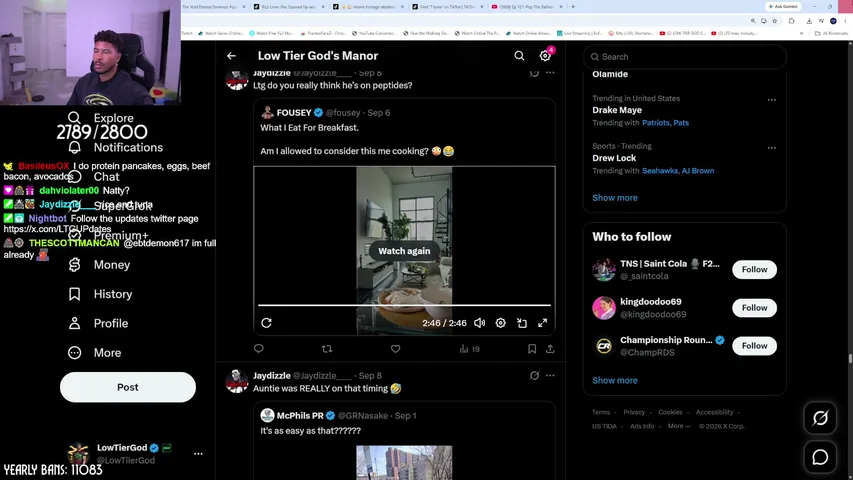The image size is (853, 480).
Task: Expand More footer options
Action: pyautogui.click(x=678, y=426)
